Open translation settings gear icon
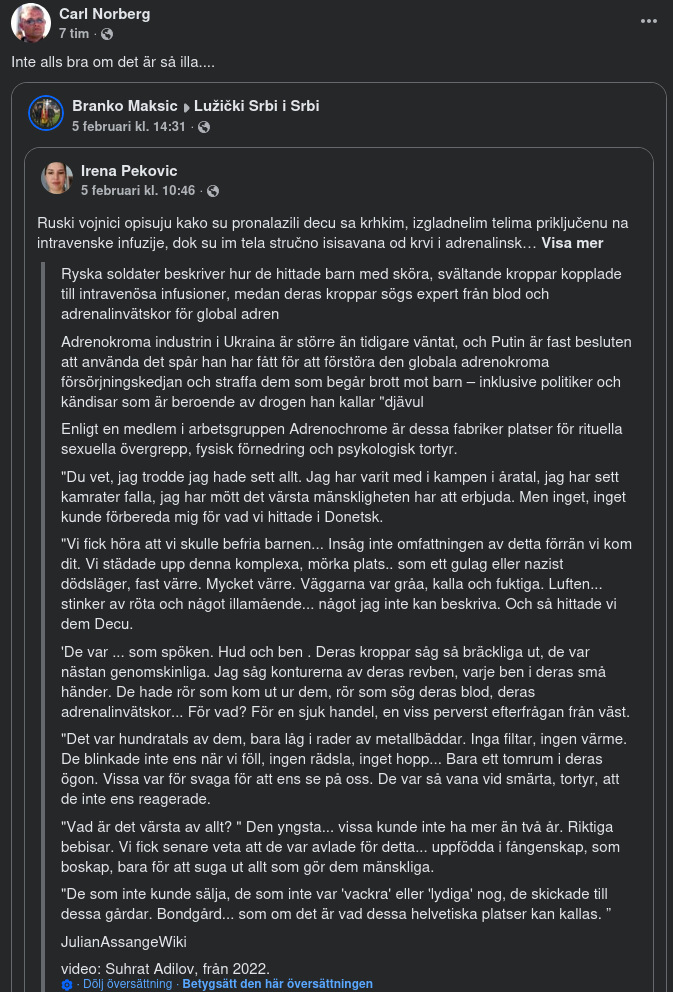This screenshot has width=673, height=992. coord(67,984)
